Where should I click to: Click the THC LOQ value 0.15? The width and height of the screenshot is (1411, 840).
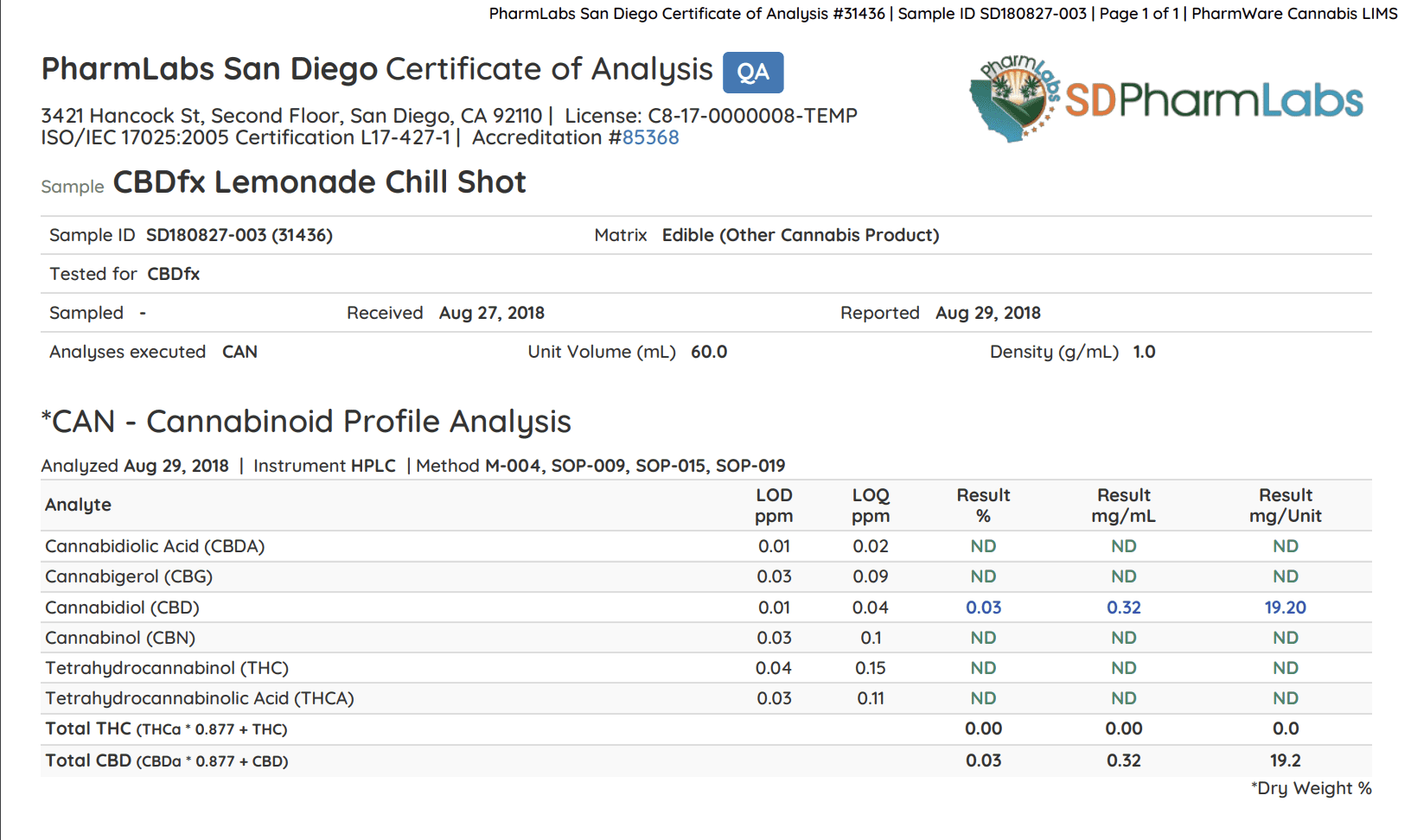point(871,668)
